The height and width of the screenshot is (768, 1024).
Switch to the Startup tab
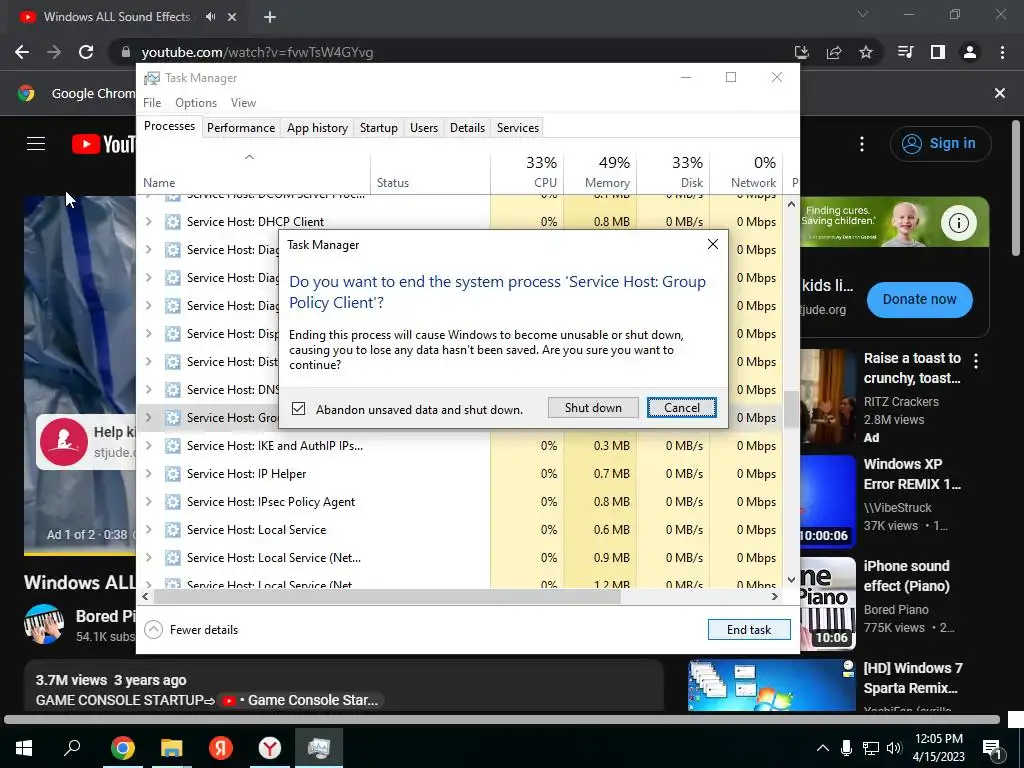379,128
